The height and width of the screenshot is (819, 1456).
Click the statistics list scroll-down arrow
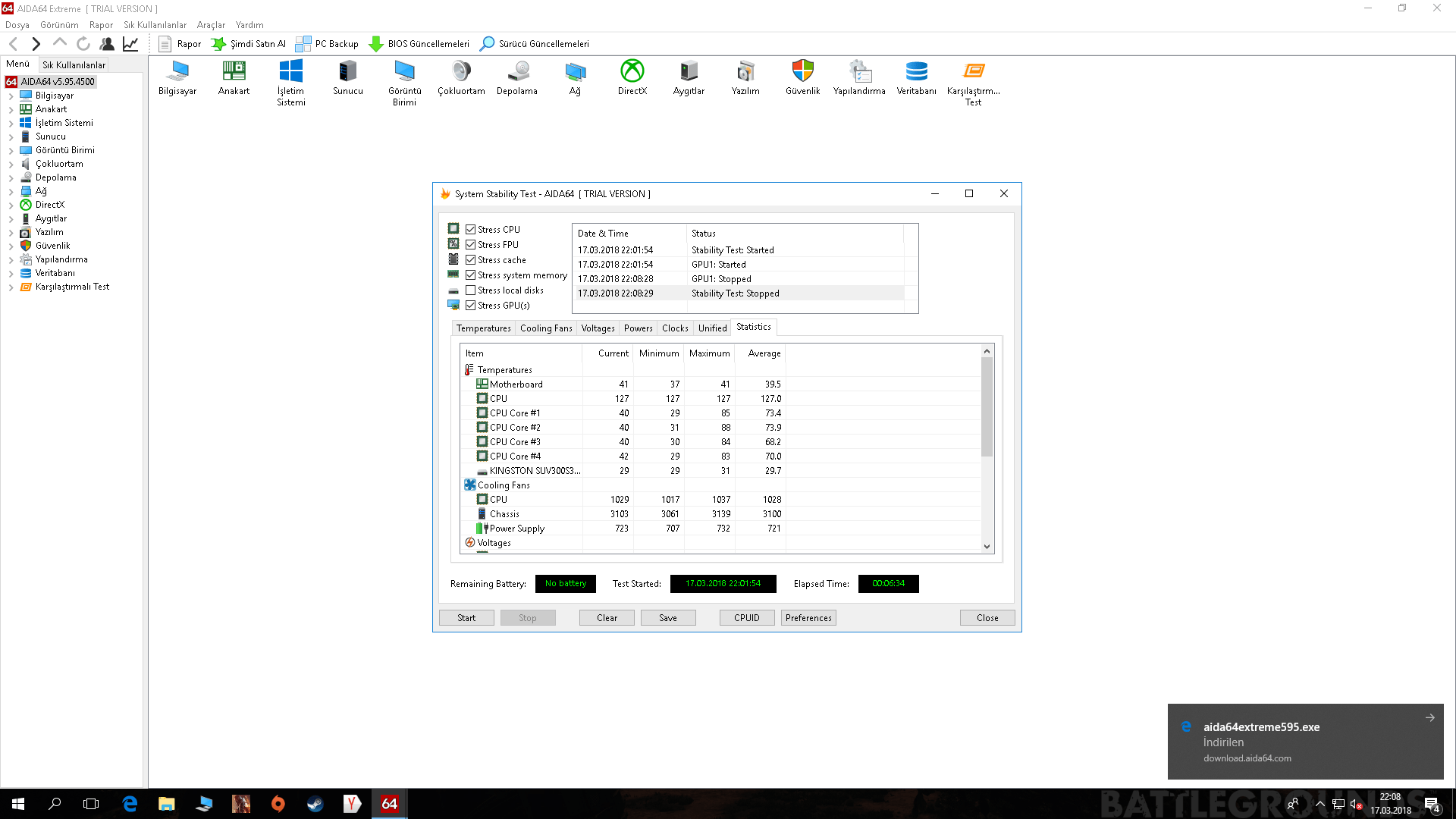point(987,546)
